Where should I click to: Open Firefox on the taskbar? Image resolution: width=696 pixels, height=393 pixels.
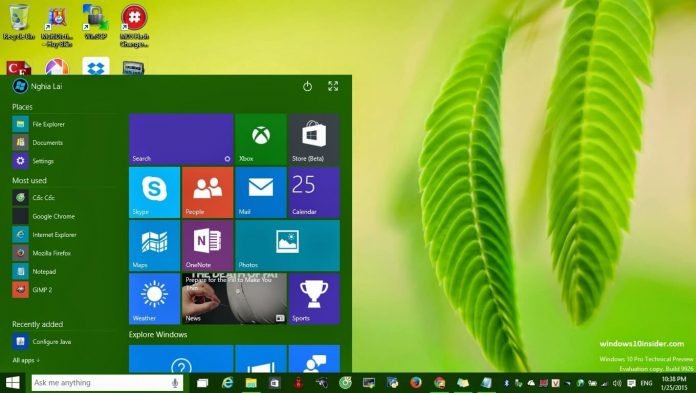click(x=416, y=383)
